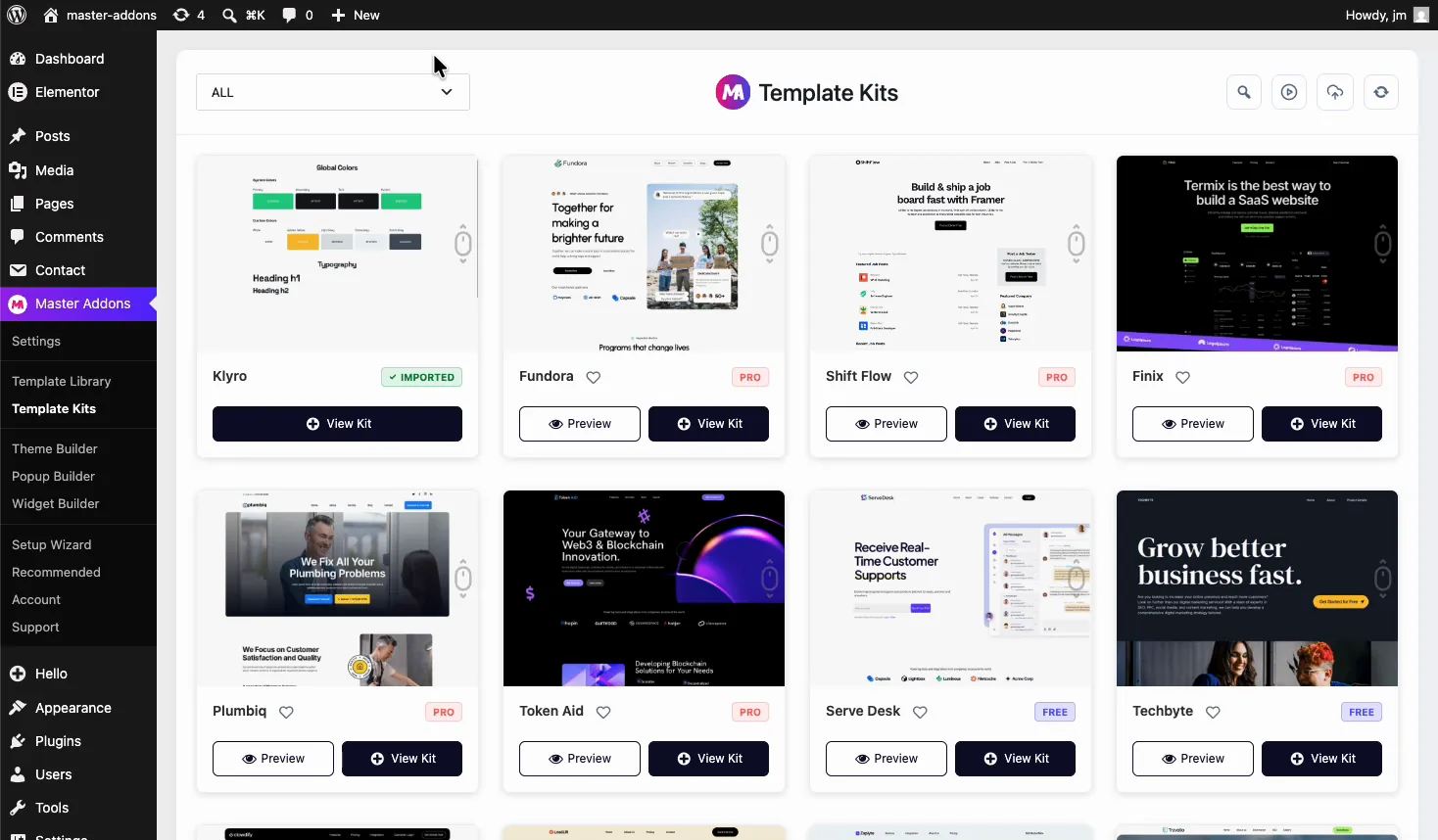
Task: Click View Kit for Plumbiq
Action: pos(402,759)
